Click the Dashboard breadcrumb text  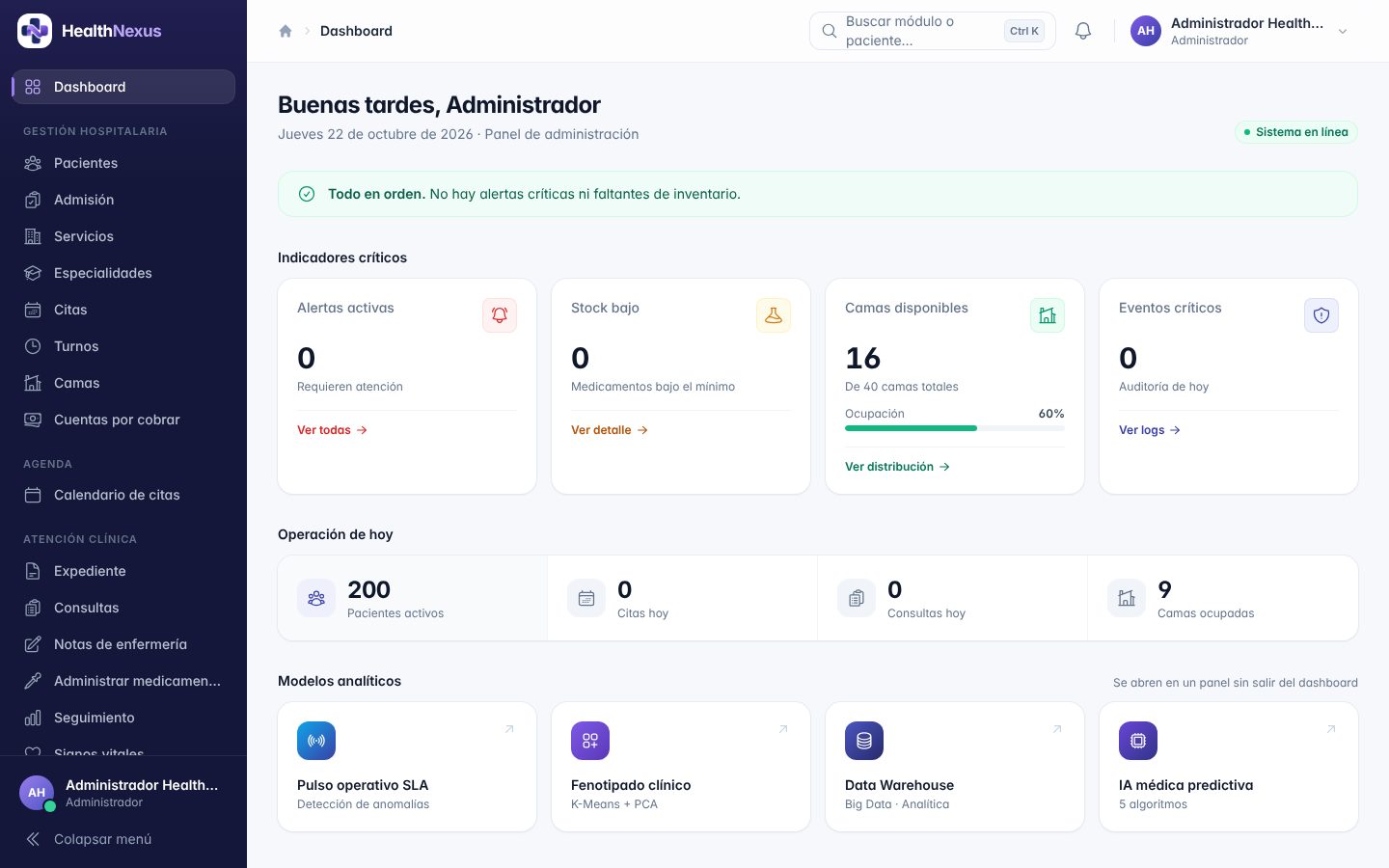(x=356, y=31)
